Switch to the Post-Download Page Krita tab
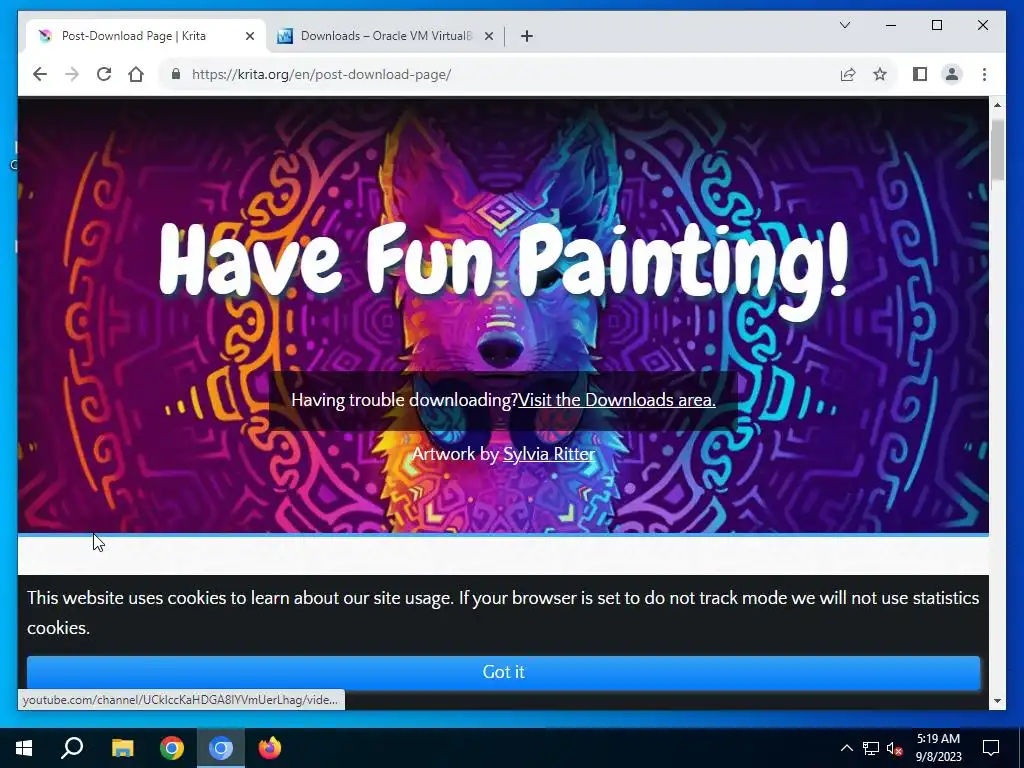Viewport: 1024px width, 768px height. [146, 36]
